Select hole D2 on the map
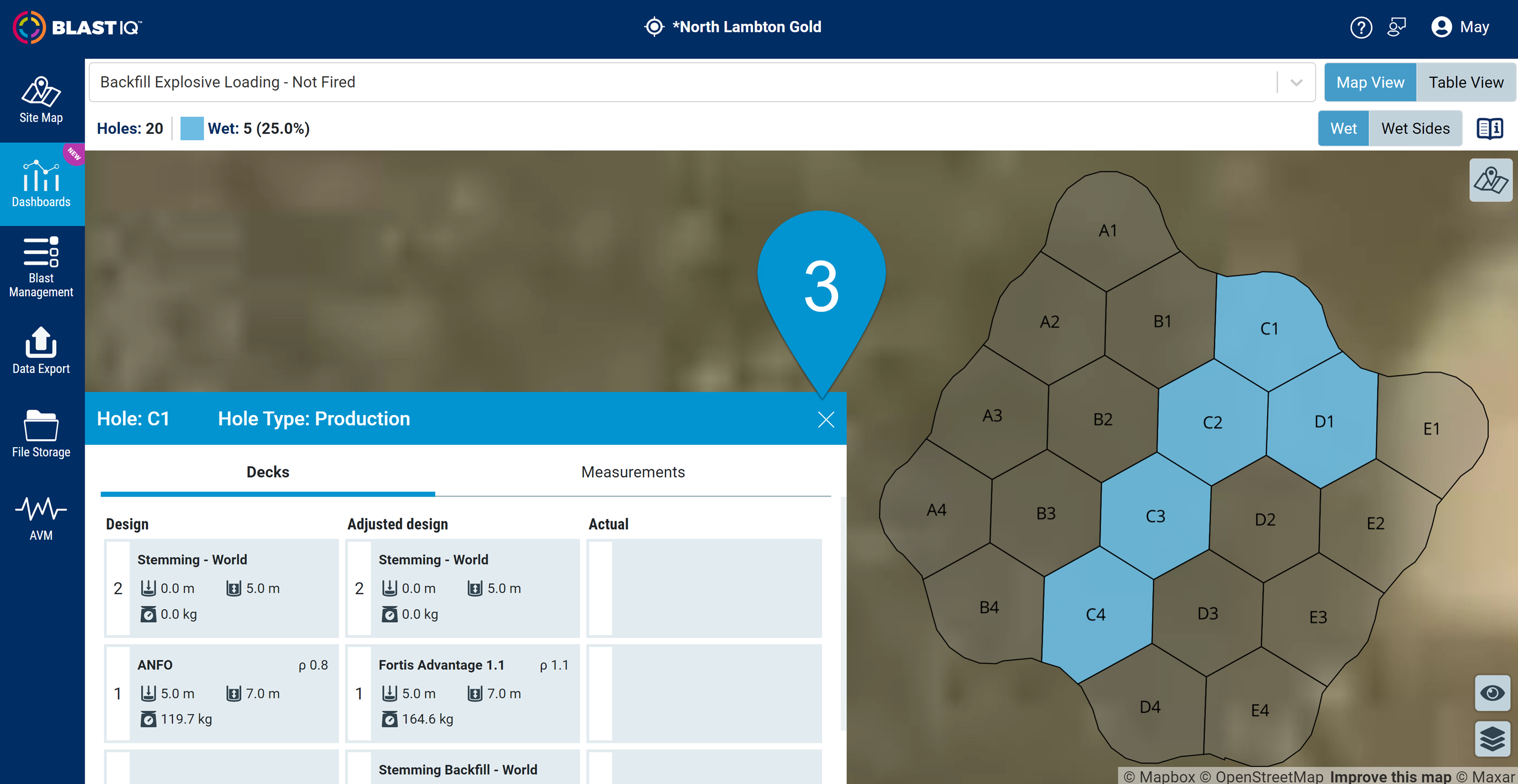This screenshot has height=784, width=1518. click(x=1265, y=519)
